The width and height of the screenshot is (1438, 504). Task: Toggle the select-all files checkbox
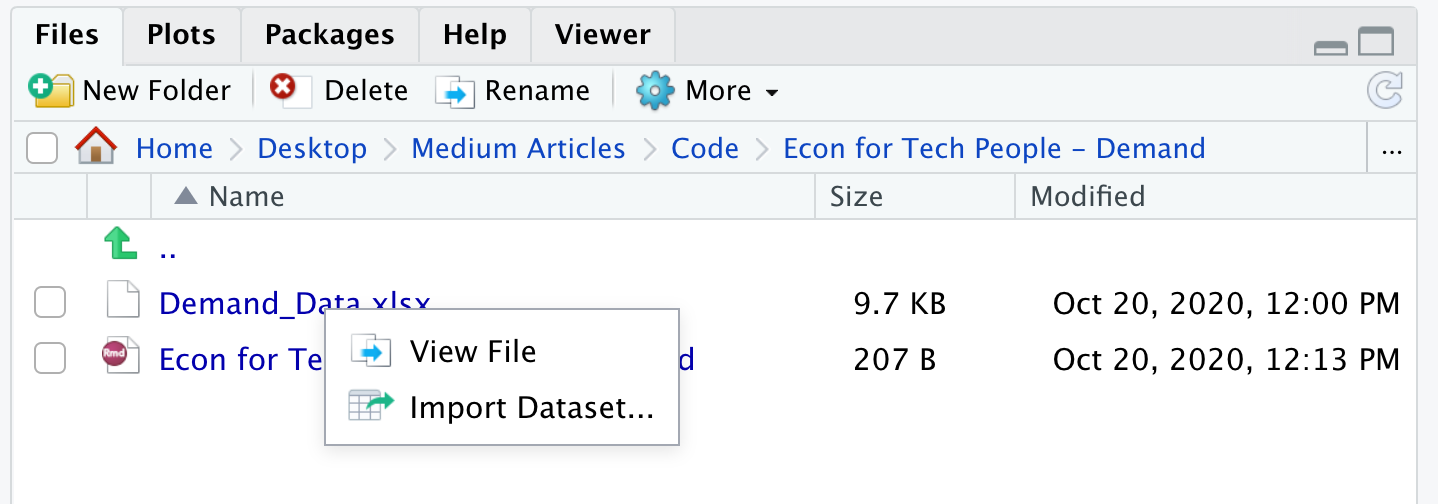[x=42, y=149]
